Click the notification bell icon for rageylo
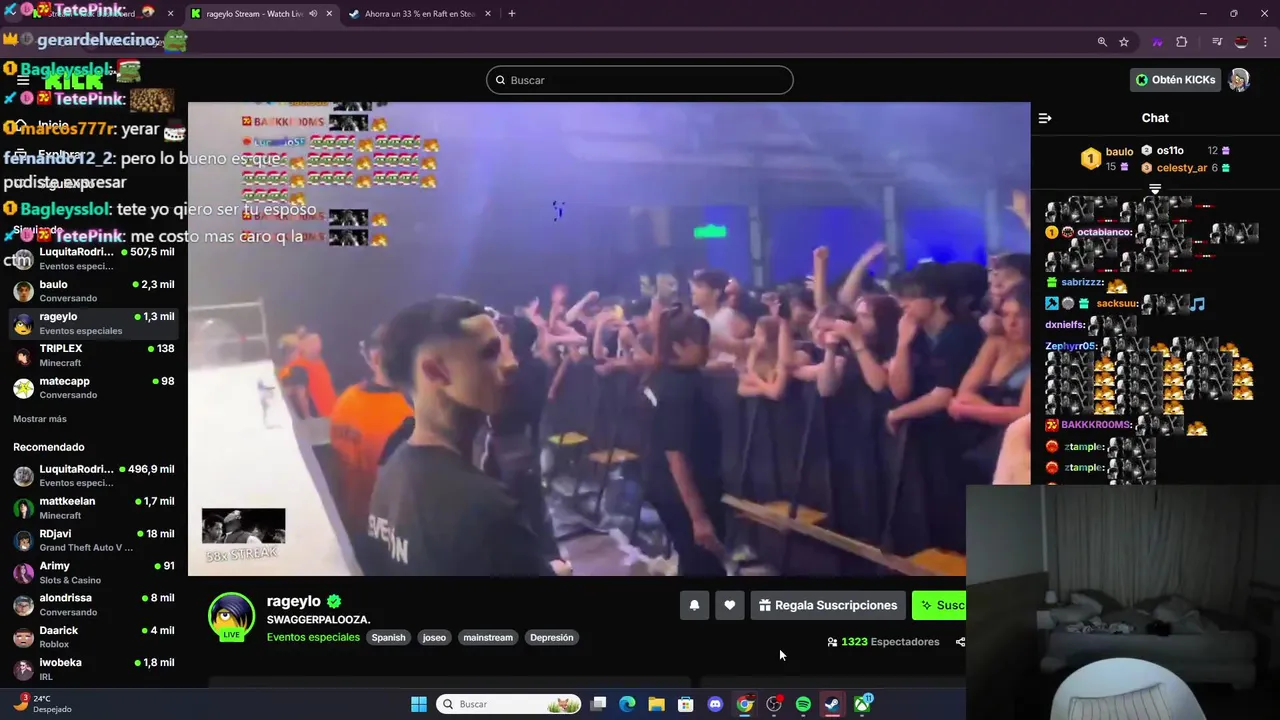The width and height of the screenshot is (1280, 720). 694,605
